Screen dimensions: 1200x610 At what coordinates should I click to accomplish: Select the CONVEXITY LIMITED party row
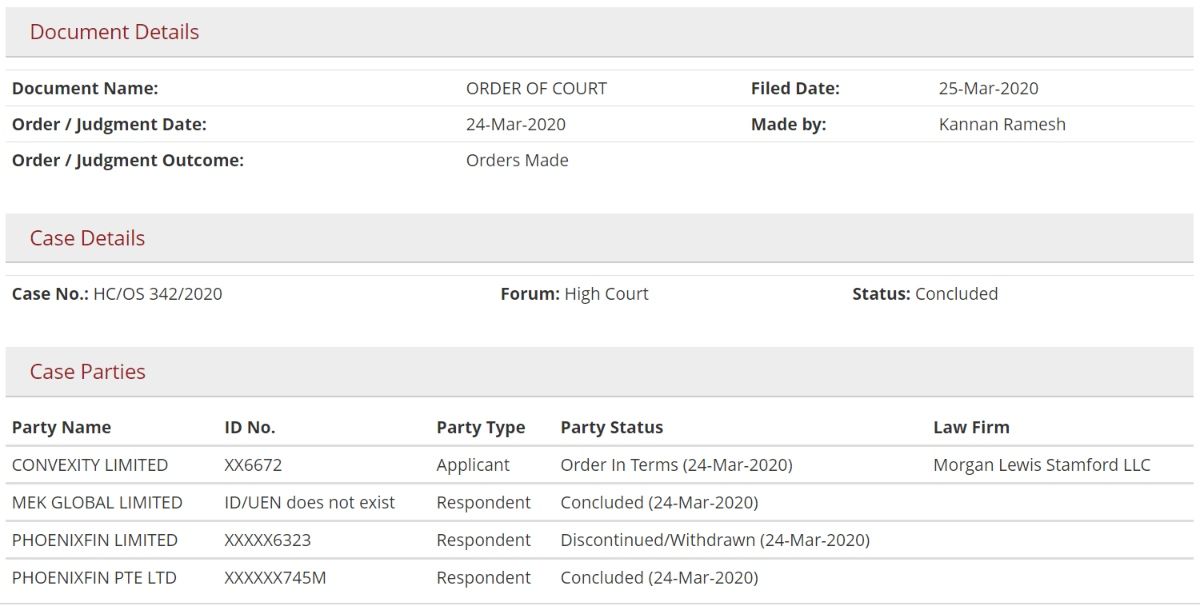[600, 465]
